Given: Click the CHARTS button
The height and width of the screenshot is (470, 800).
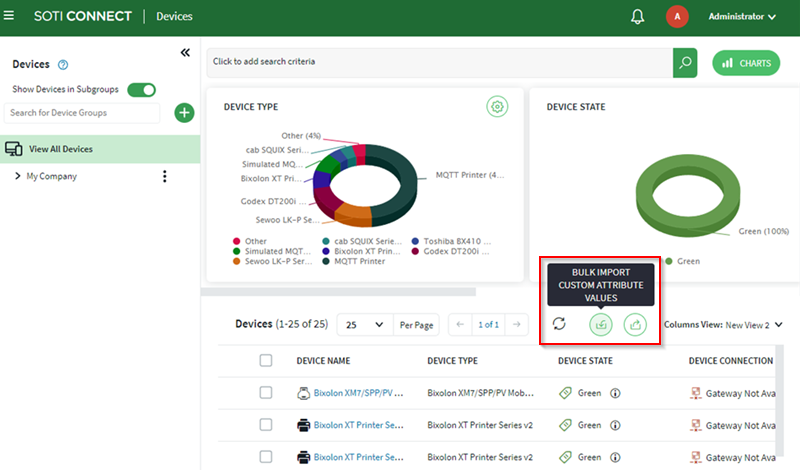Looking at the screenshot, I should point(746,63).
